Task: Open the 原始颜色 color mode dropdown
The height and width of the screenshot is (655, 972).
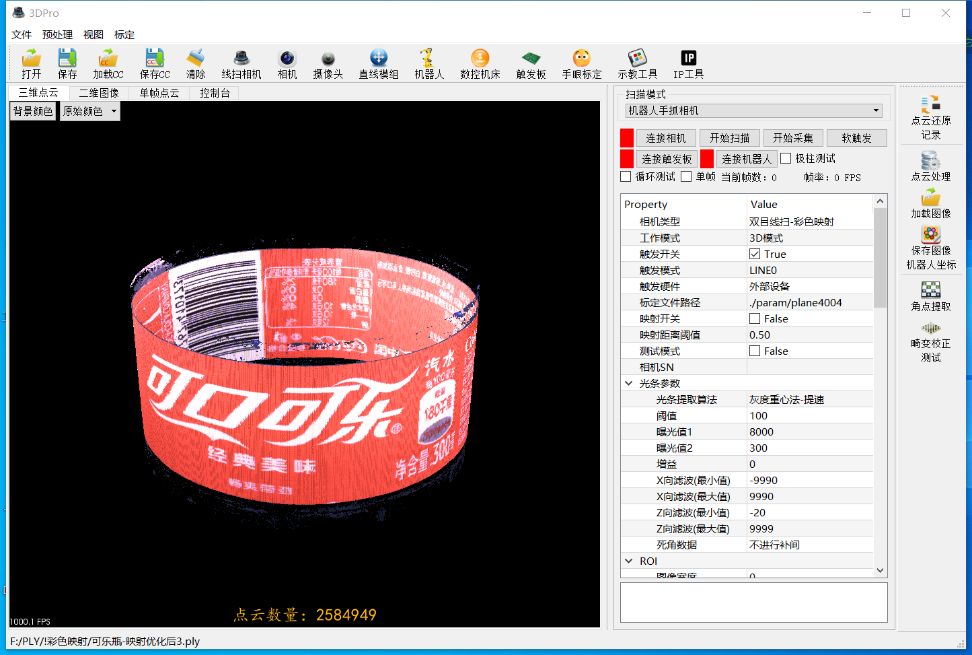Action: 90,112
